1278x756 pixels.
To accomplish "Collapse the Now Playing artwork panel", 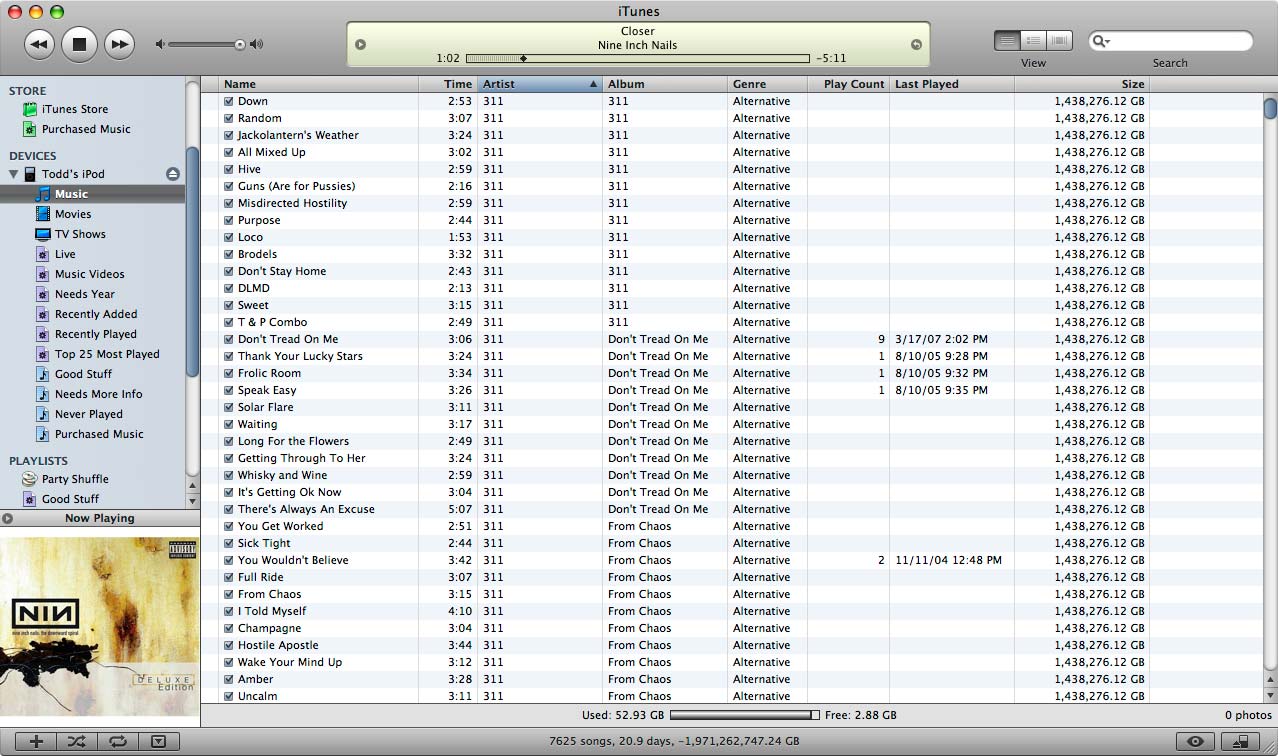I will (8, 518).
